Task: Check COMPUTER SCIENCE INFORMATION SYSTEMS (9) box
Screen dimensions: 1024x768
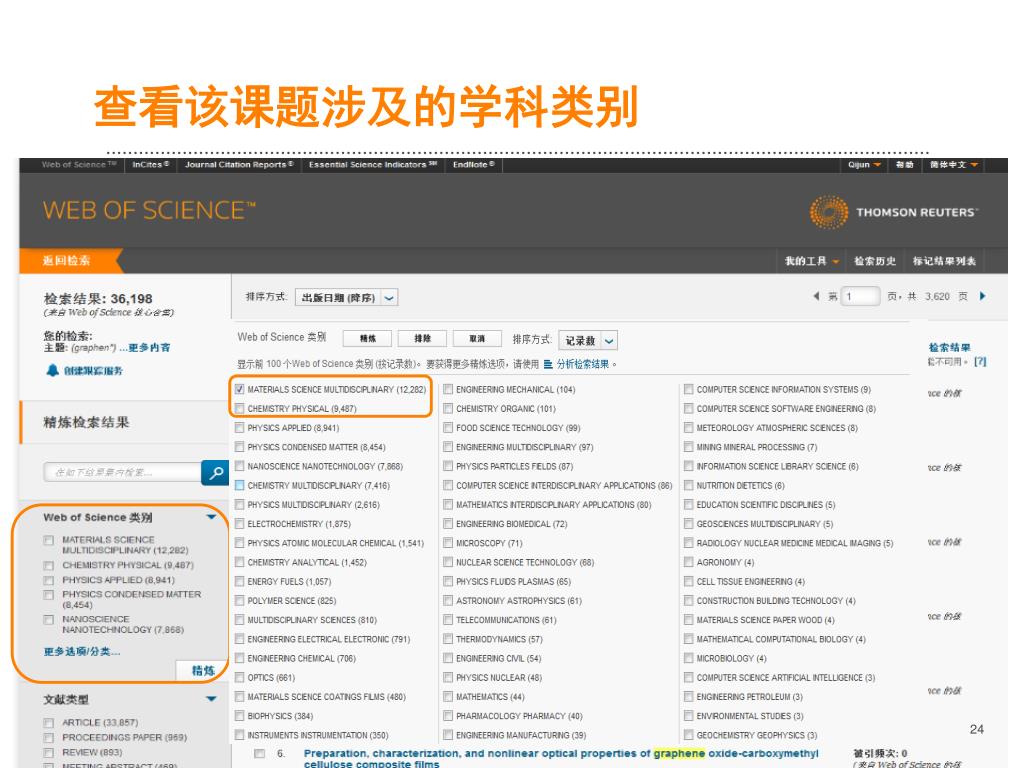Action: (x=688, y=389)
